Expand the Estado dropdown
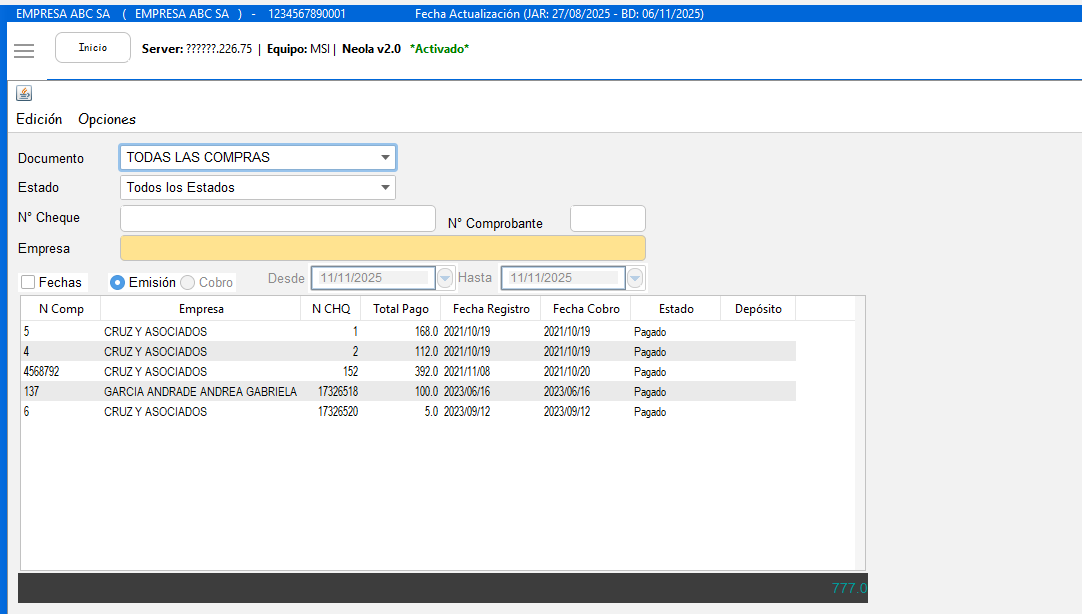The height and width of the screenshot is (614, 1082). [385, 188]
